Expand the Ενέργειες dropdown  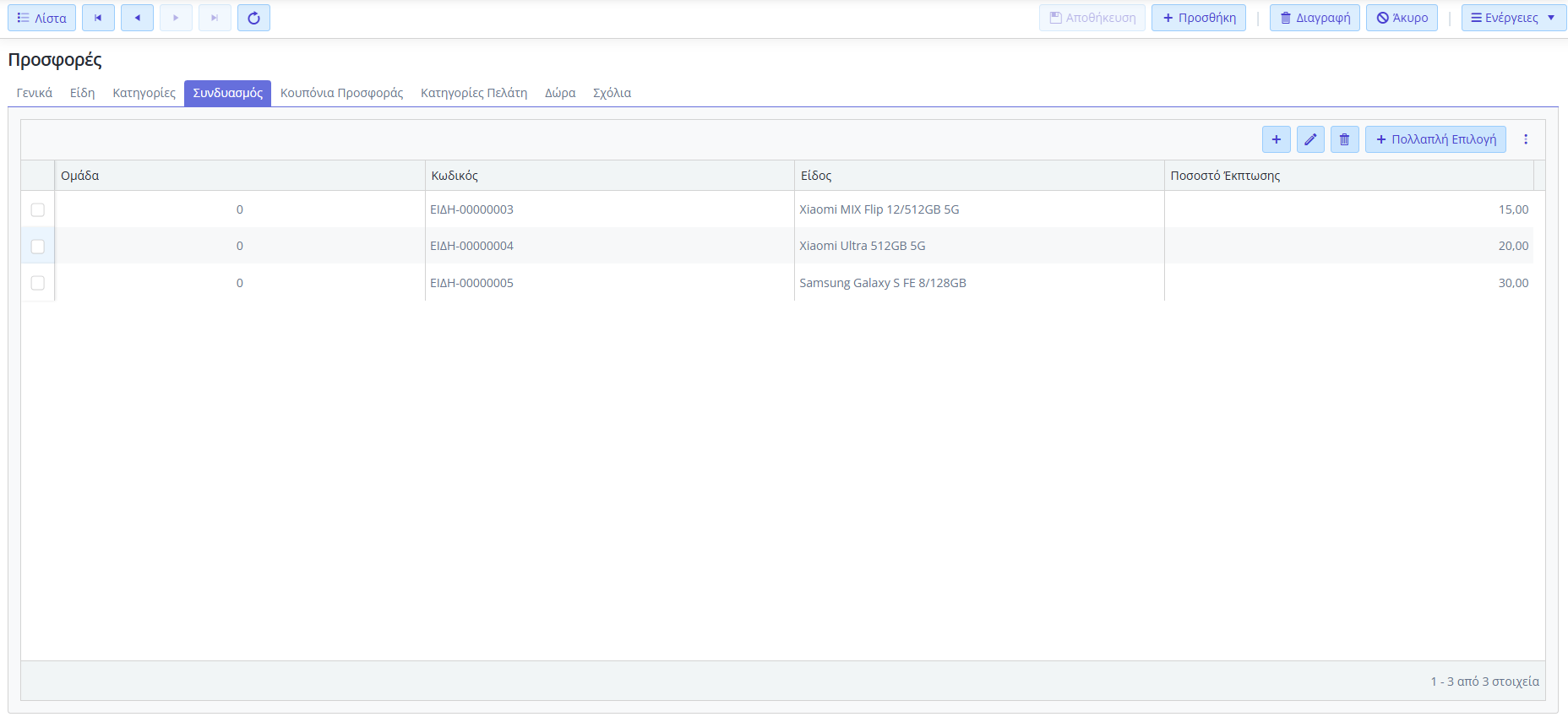click(x=1513, y=18)
